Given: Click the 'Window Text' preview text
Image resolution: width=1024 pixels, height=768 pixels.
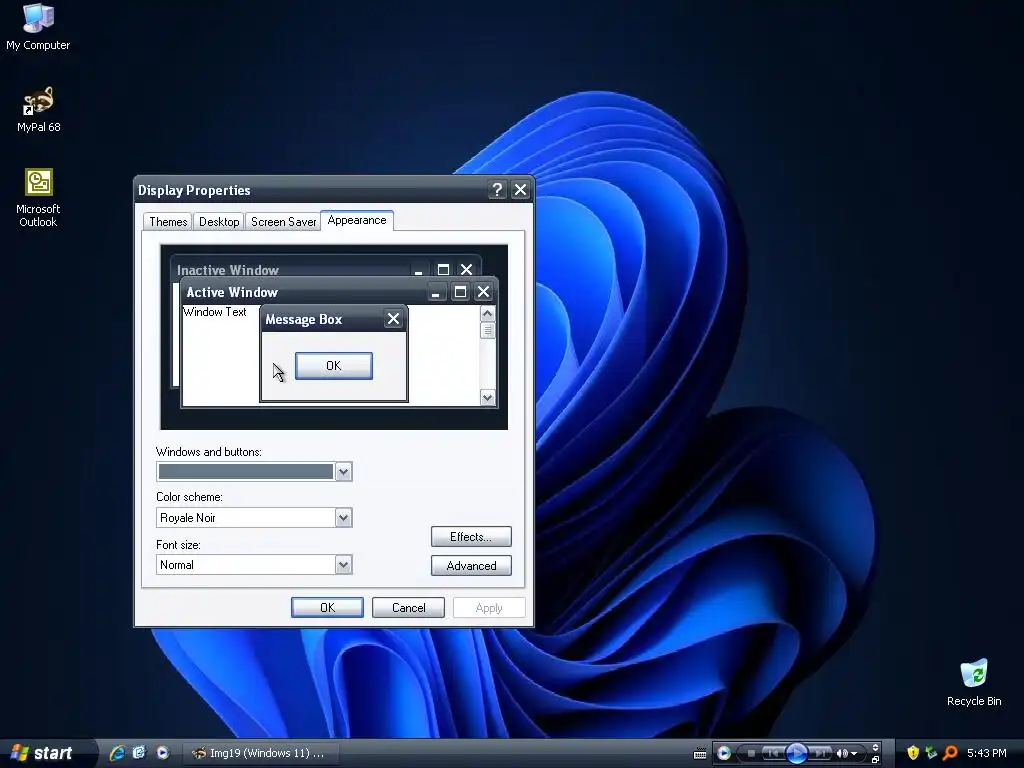Looking at the screenshot, I should tap(215, 312).
